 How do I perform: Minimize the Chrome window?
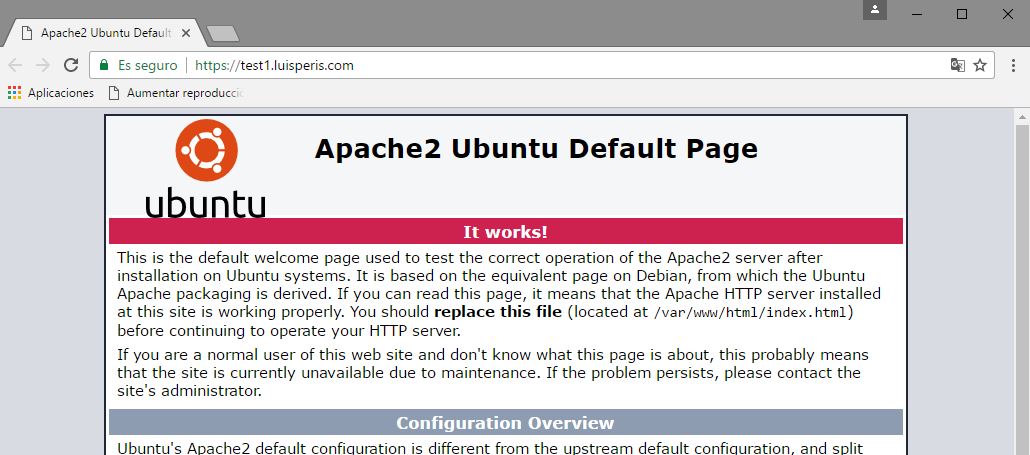918,14
